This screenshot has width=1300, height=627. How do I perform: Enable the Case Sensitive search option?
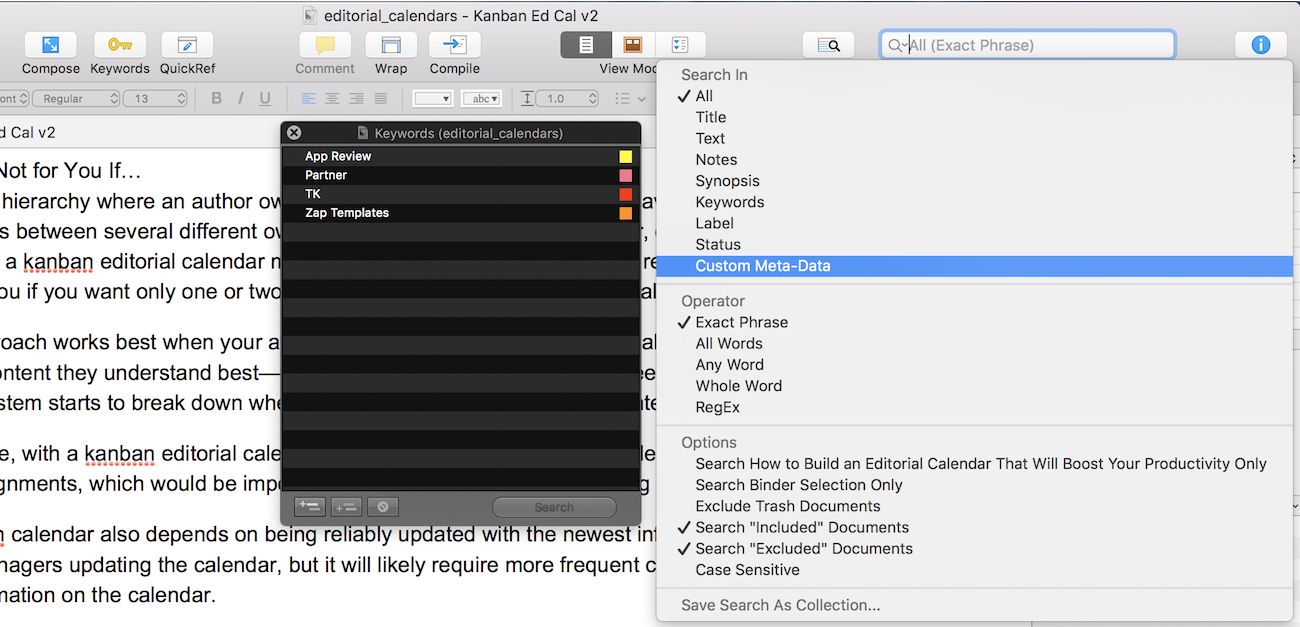pyautogui.click(x=747, y=570)
